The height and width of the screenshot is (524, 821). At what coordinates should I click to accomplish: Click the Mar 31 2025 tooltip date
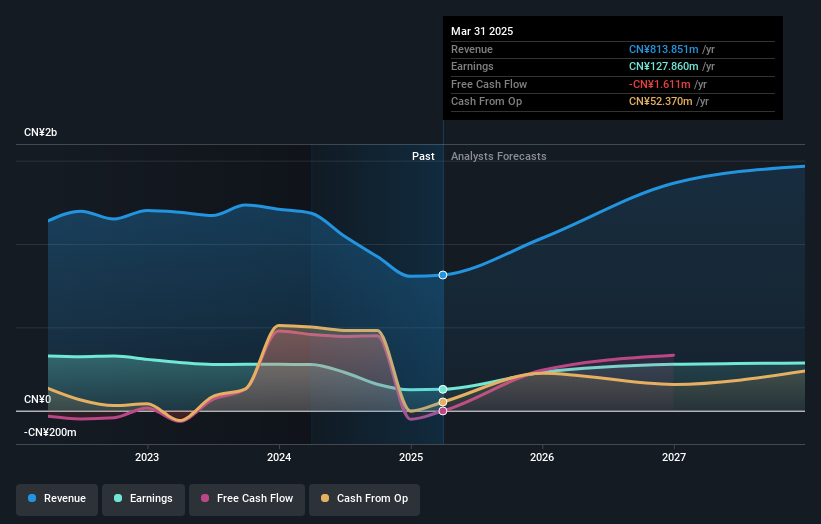click(482, 31)
